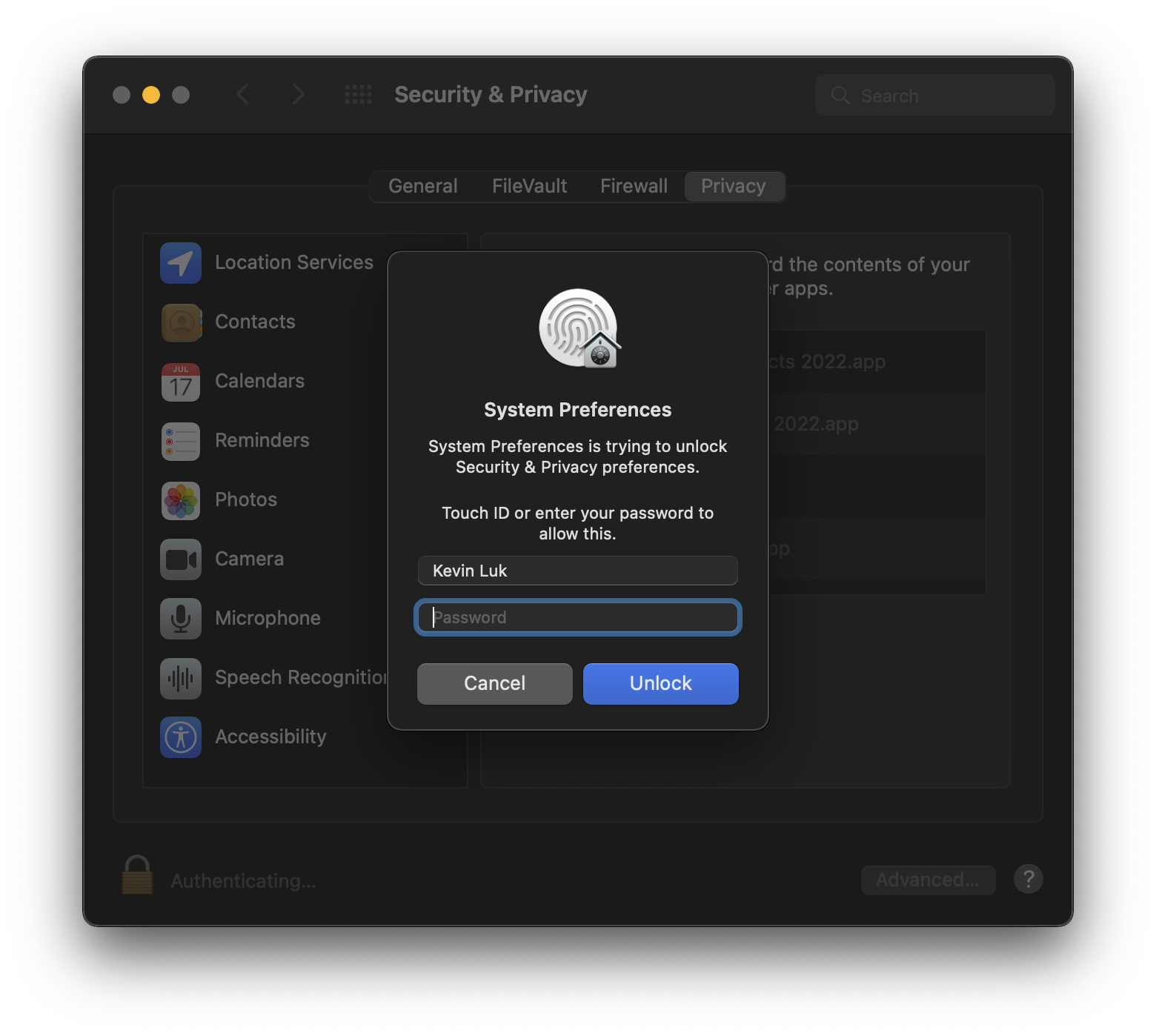Click the Camera icon in sidebar
Viewport: 1156px width, 1036px height.
(181, 559)
